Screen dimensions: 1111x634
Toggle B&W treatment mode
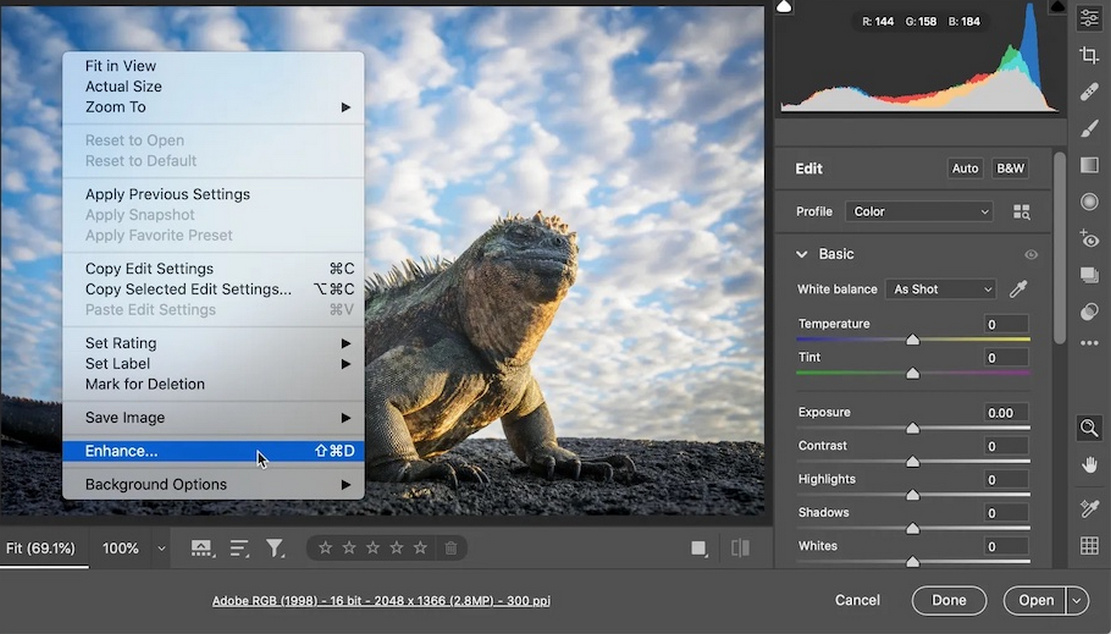pos(1009,168)
